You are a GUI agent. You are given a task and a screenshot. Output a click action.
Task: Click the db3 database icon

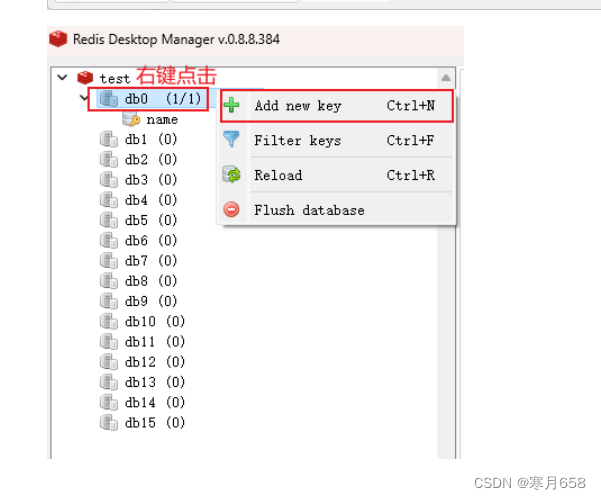109,180
